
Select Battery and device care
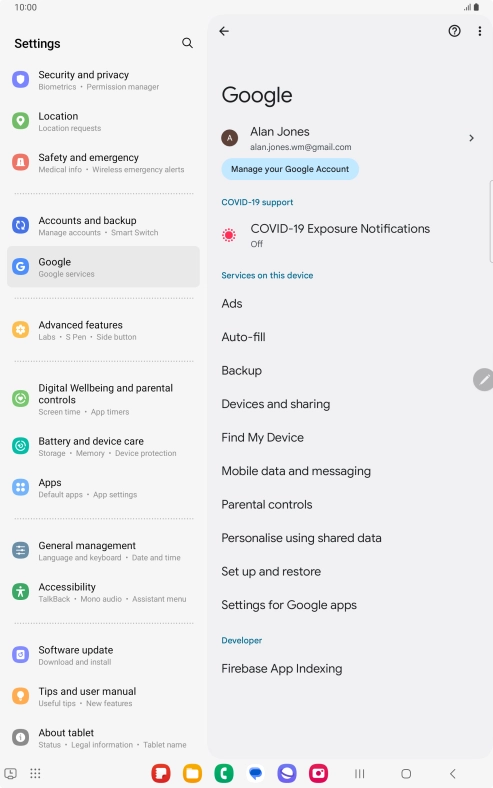(103, 446)
